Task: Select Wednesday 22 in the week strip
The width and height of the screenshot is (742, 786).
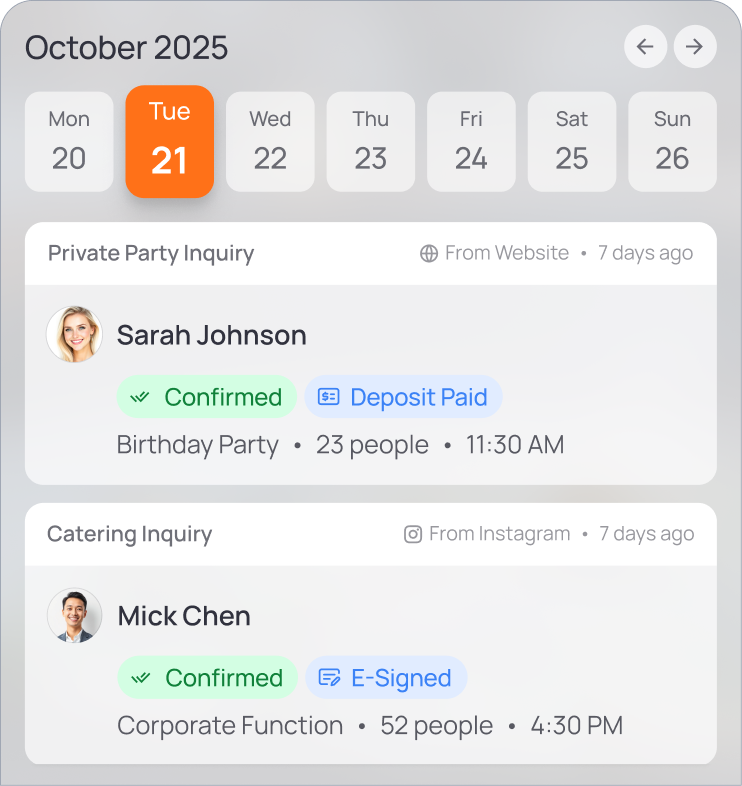Action: coord(270,141)
